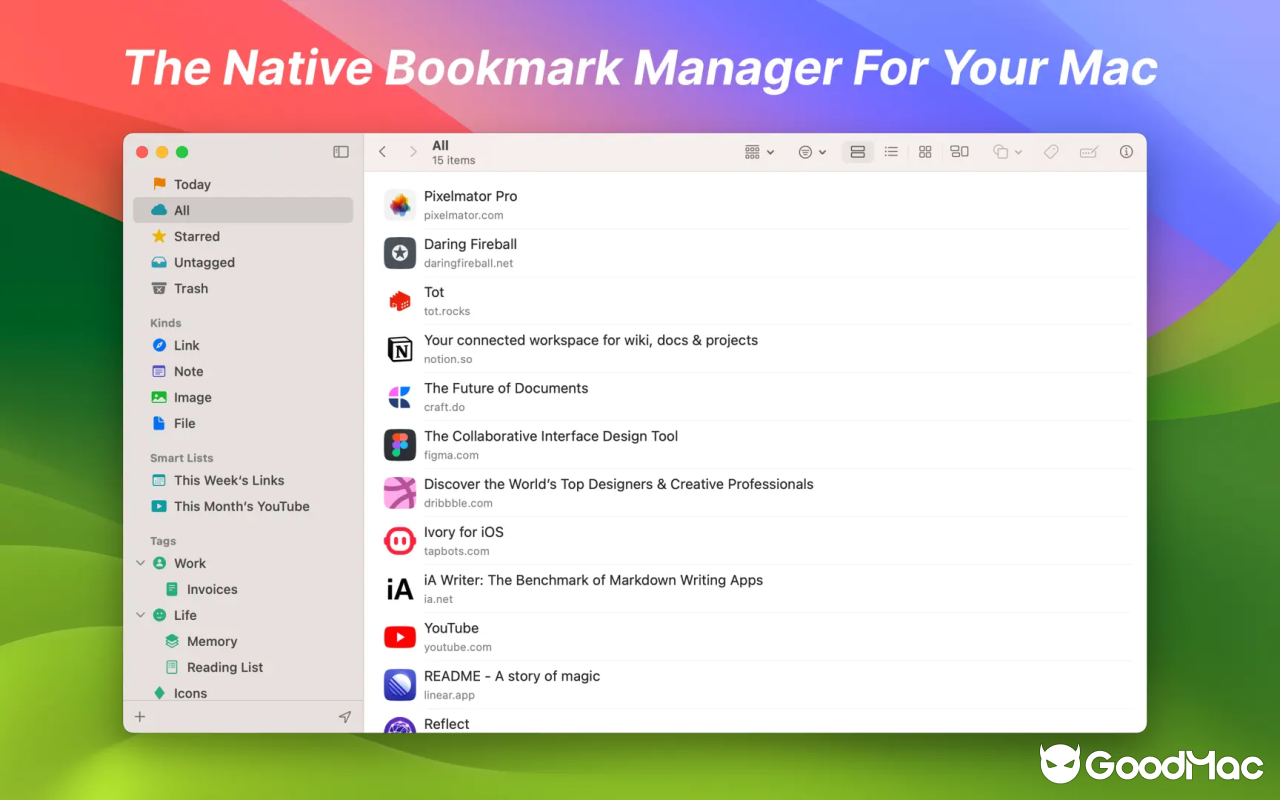Select the large list view toggle

coord(858,151)
